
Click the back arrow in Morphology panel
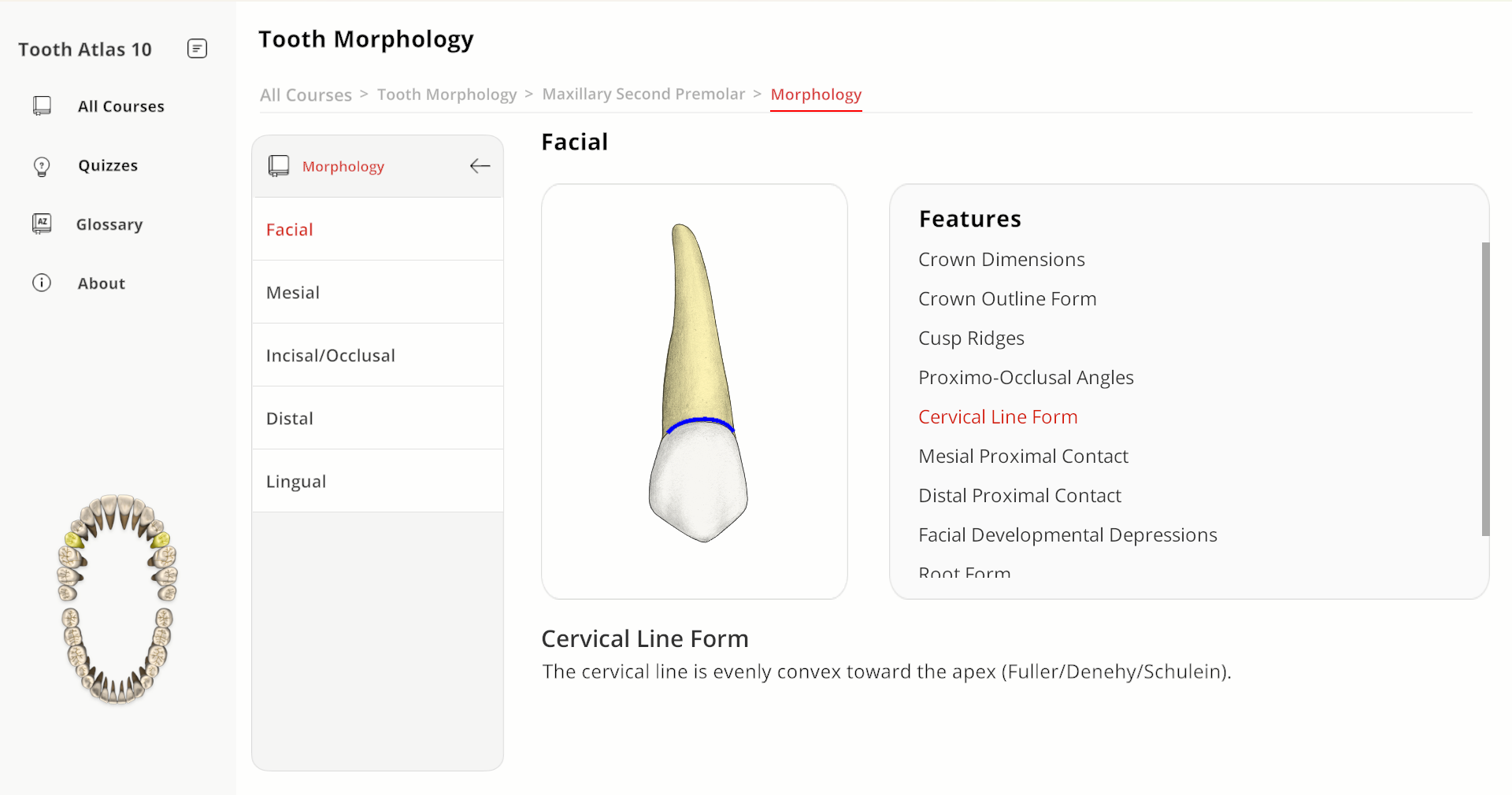(480, 165)
